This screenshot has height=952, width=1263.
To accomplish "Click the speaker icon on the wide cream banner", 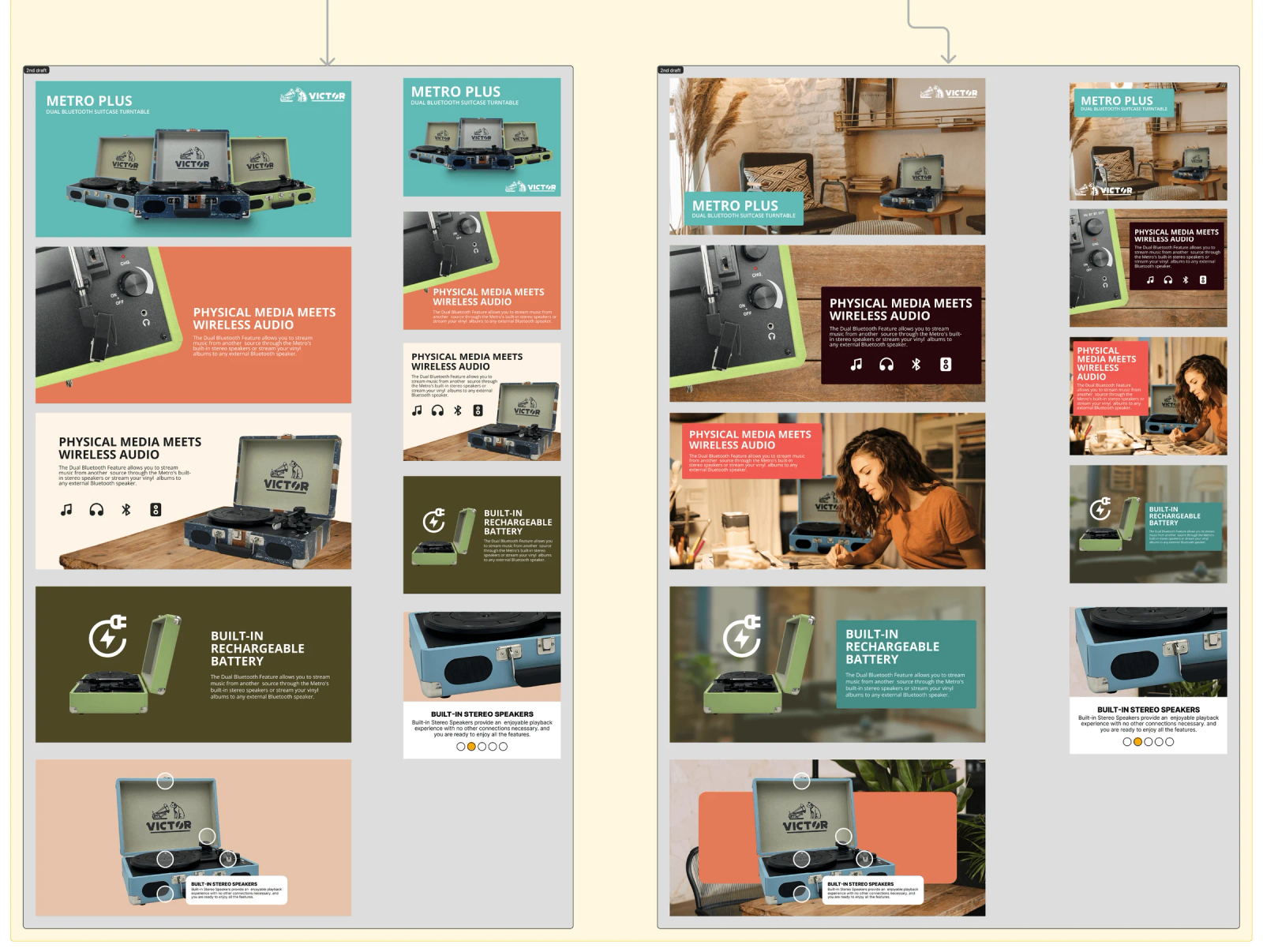I will 156,510.
